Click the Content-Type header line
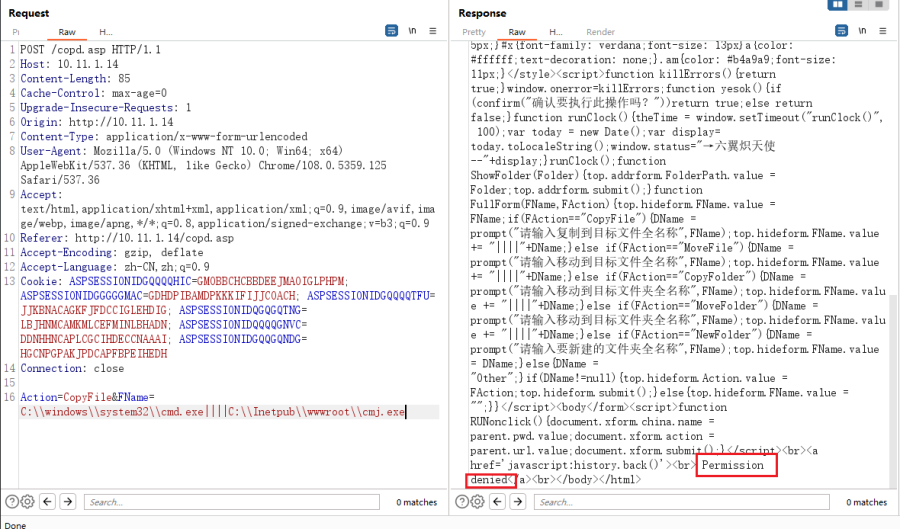The image size is (900, 529). tap(164, 137)
